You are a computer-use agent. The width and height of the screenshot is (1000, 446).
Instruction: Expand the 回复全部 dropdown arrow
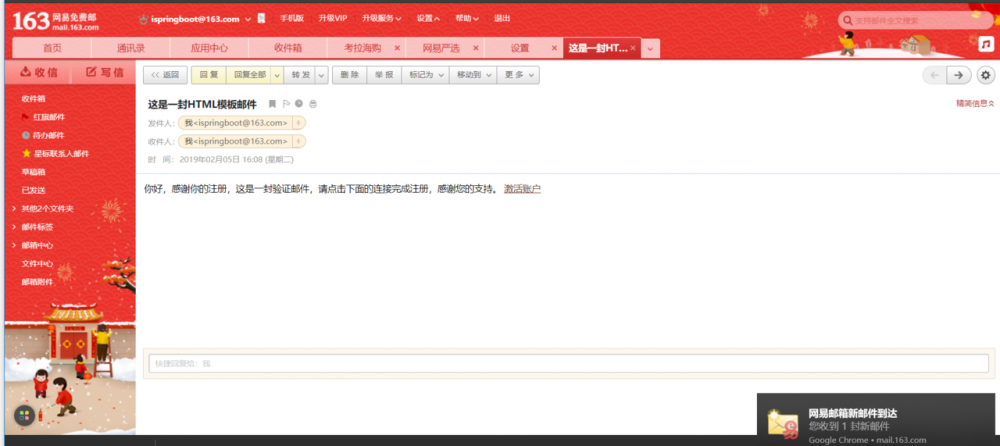(277, 75)
